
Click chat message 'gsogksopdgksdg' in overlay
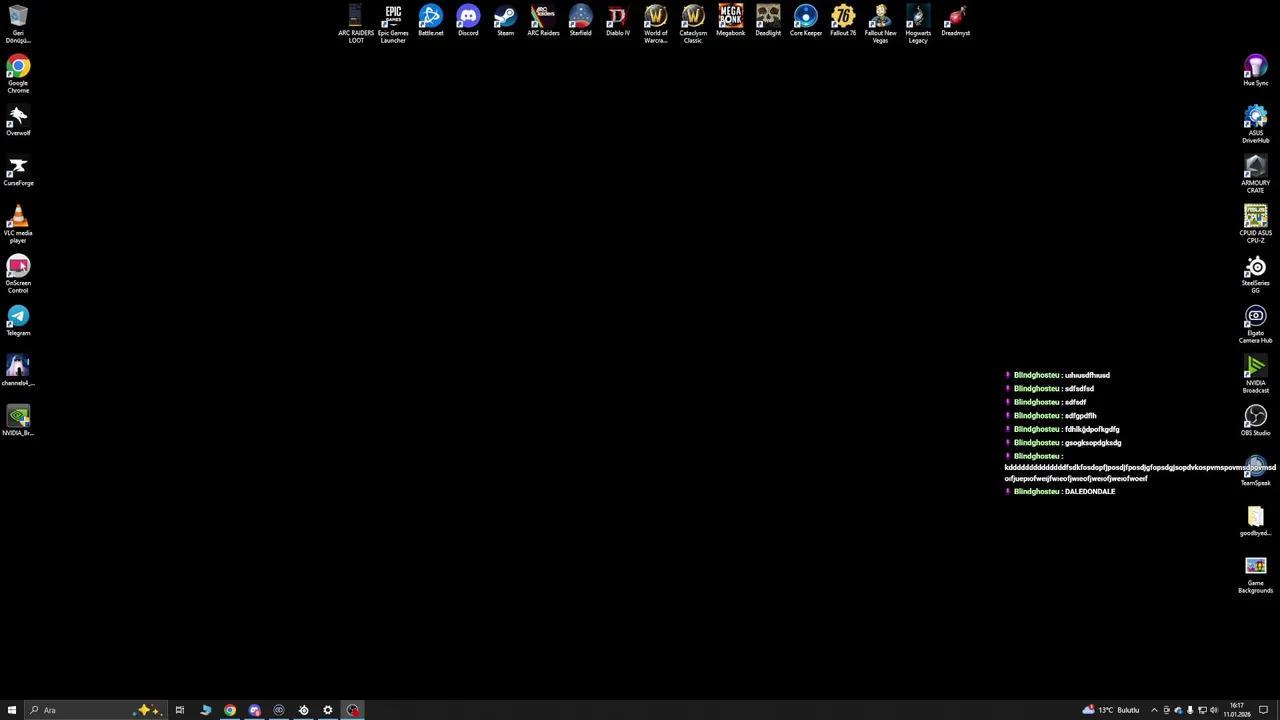1093,443
